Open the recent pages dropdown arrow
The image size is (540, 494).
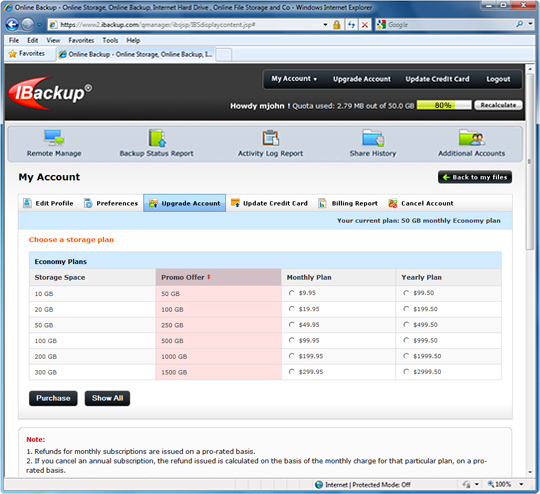click(39, 24)
